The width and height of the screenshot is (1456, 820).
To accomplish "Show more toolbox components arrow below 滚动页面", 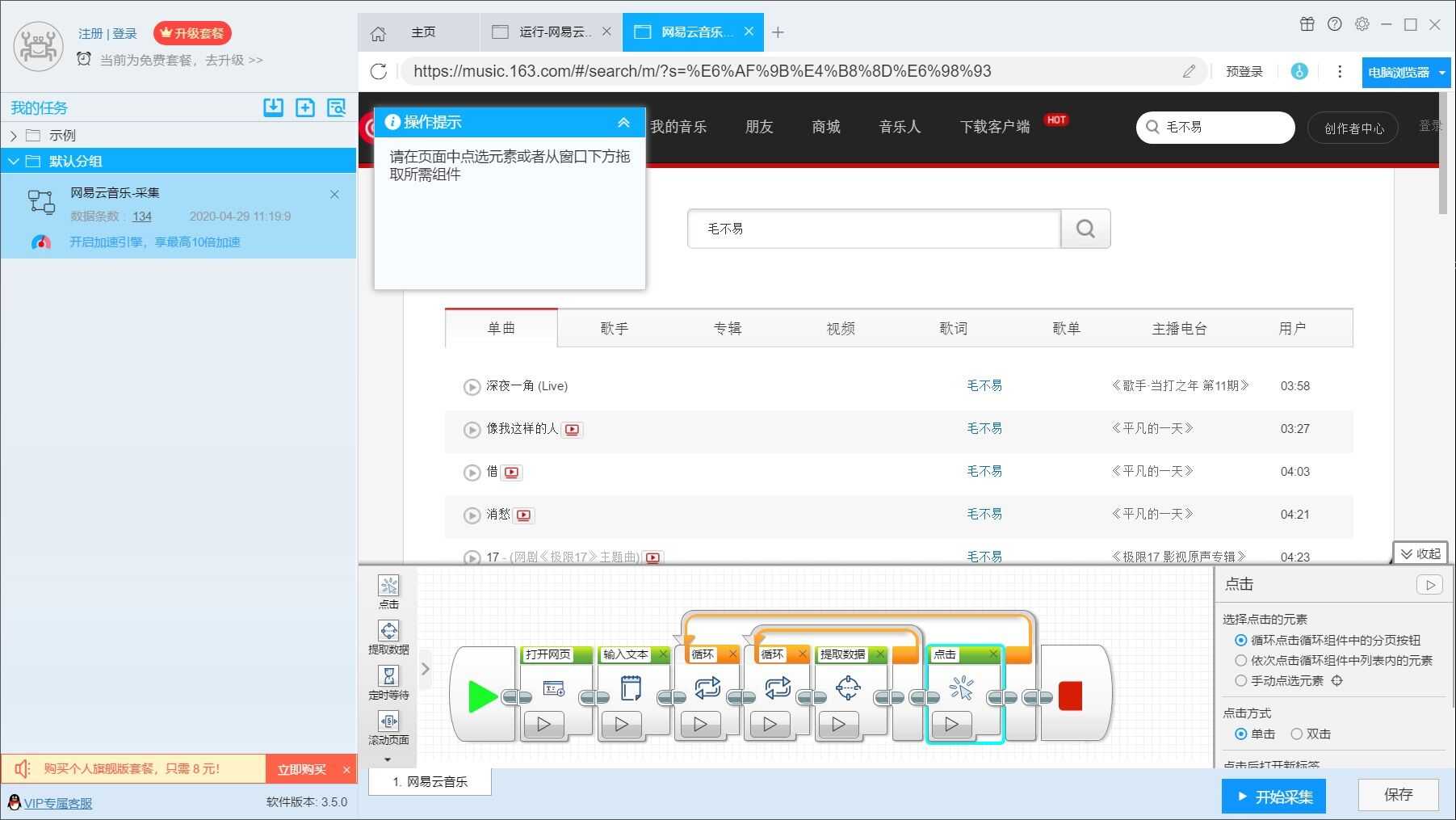I will coord(388,759).
